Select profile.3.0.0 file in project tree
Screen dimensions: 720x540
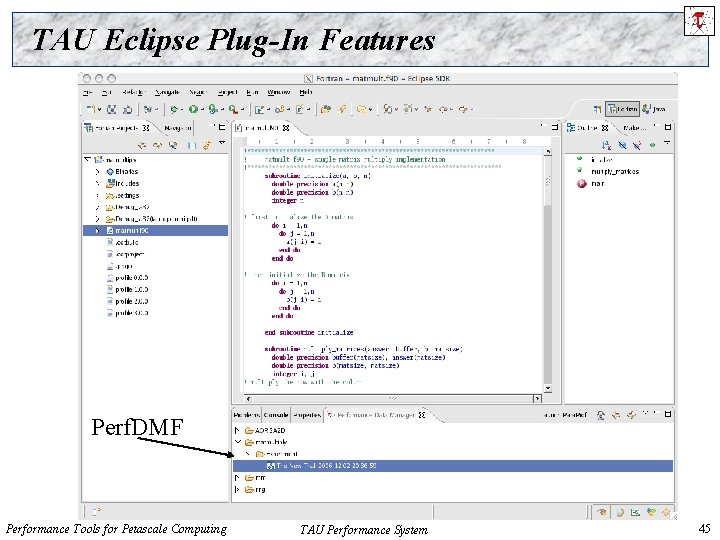pos(127,313)
